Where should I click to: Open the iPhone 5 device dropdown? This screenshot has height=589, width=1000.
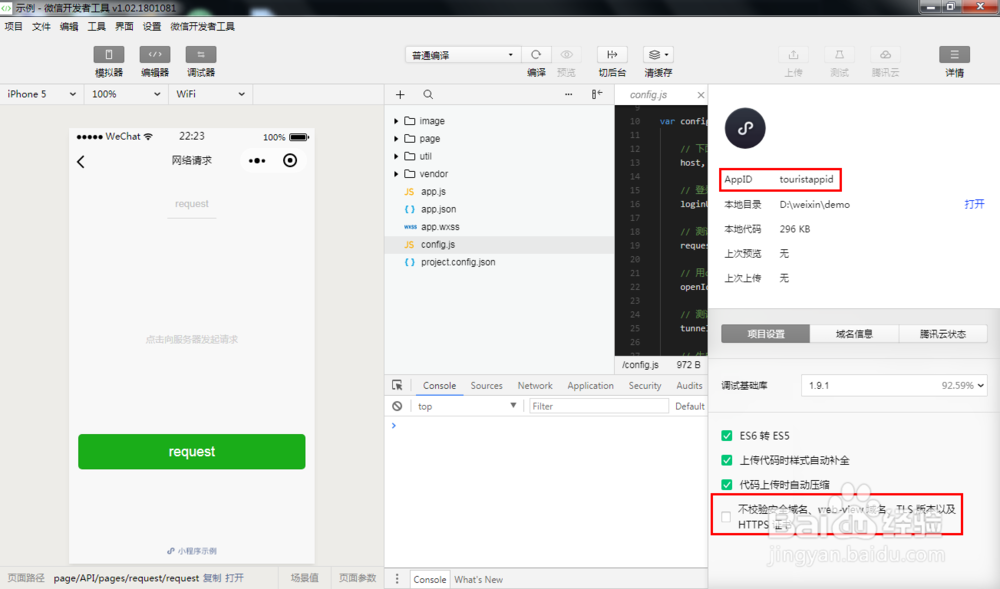(x=41, y=94)
